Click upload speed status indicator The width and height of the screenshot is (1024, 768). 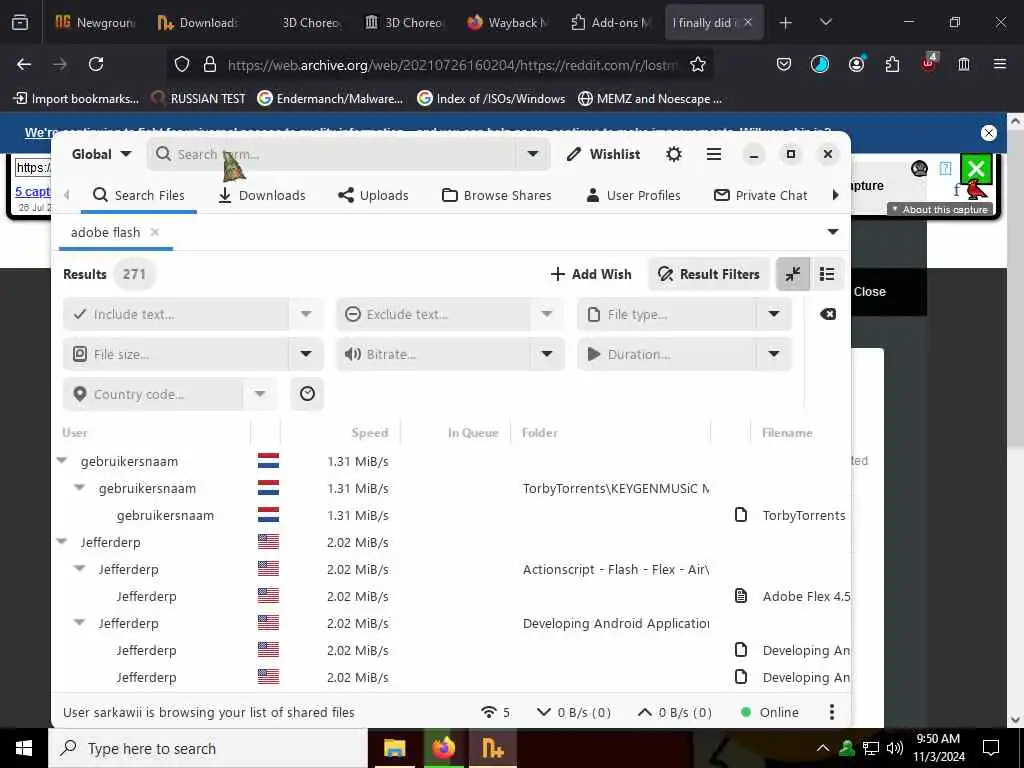675,712
